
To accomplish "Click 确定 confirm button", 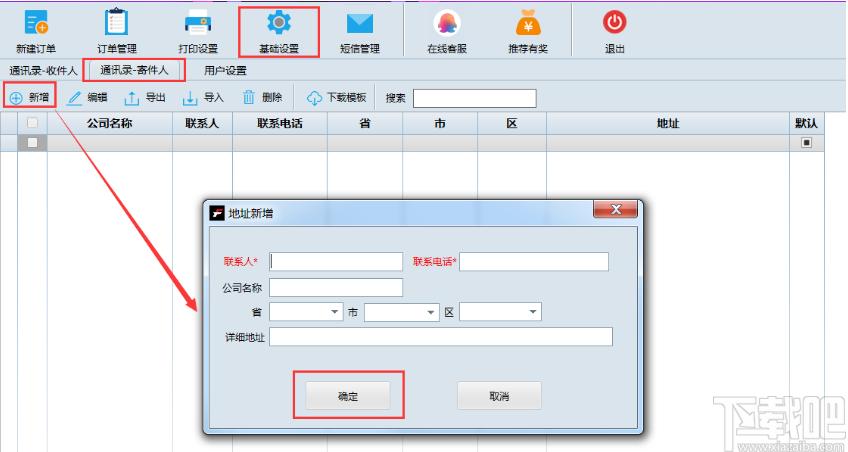I will point(348,396).
